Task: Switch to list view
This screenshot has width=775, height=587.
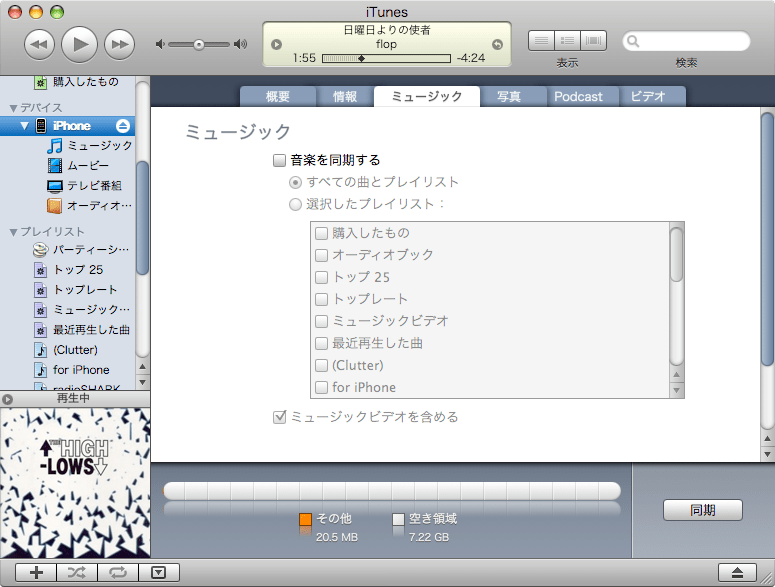Action: (541, 41)
